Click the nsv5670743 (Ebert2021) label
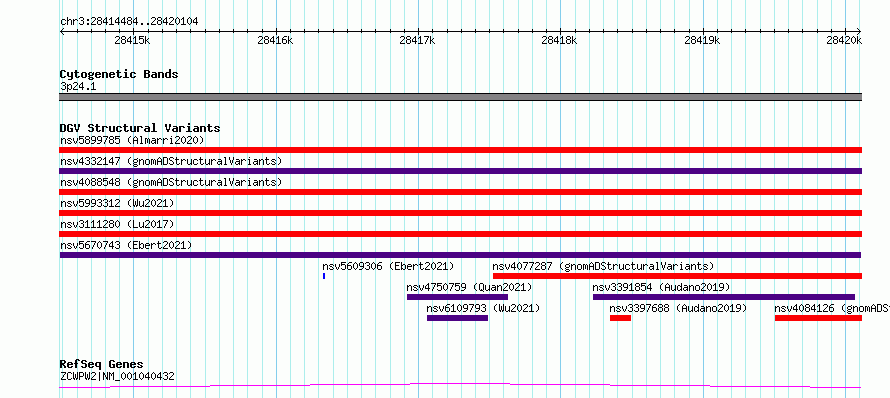Screen dimensions: 890x398 [x=126, y=245]
